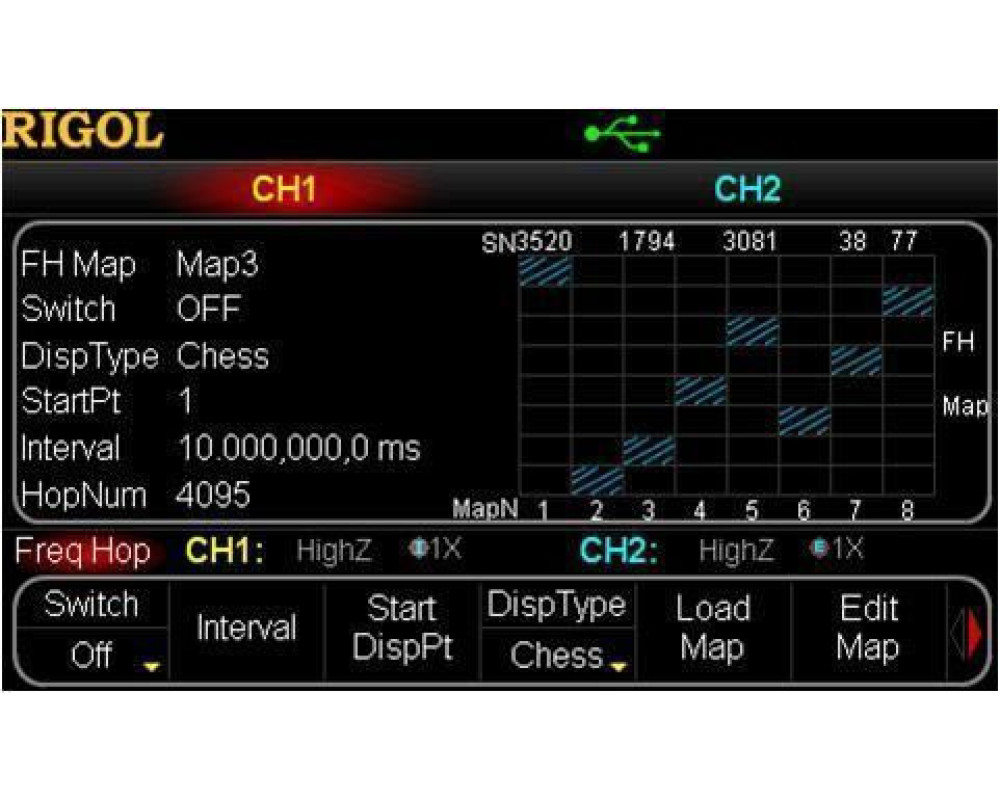The width and height of the screenshot is (1000, 800).
Task: Click the RIGOL logo
Action: click(x=82, y=132)
